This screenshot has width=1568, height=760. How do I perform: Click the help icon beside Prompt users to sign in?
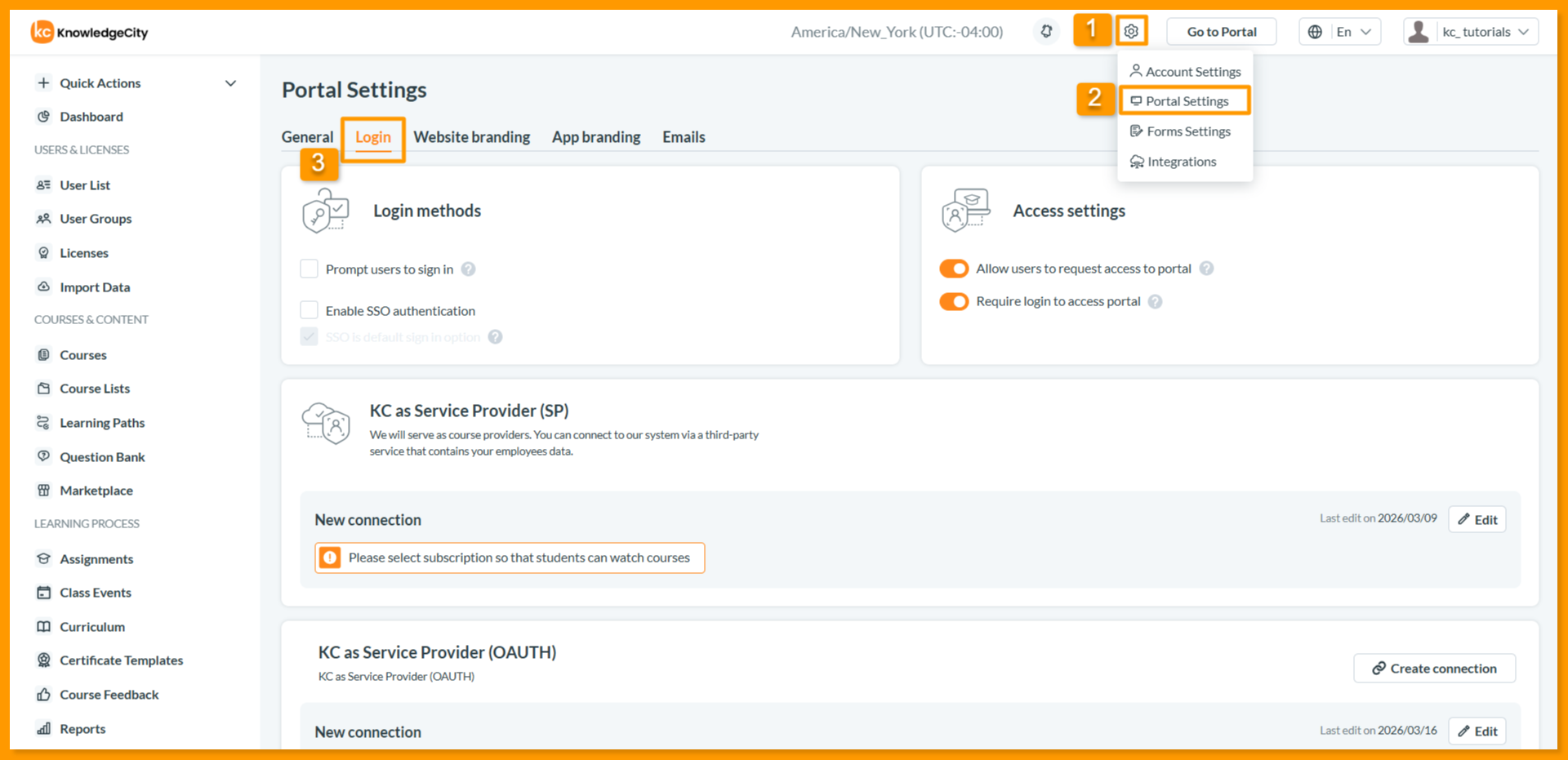pyautogui.click(x=468, y=269)
